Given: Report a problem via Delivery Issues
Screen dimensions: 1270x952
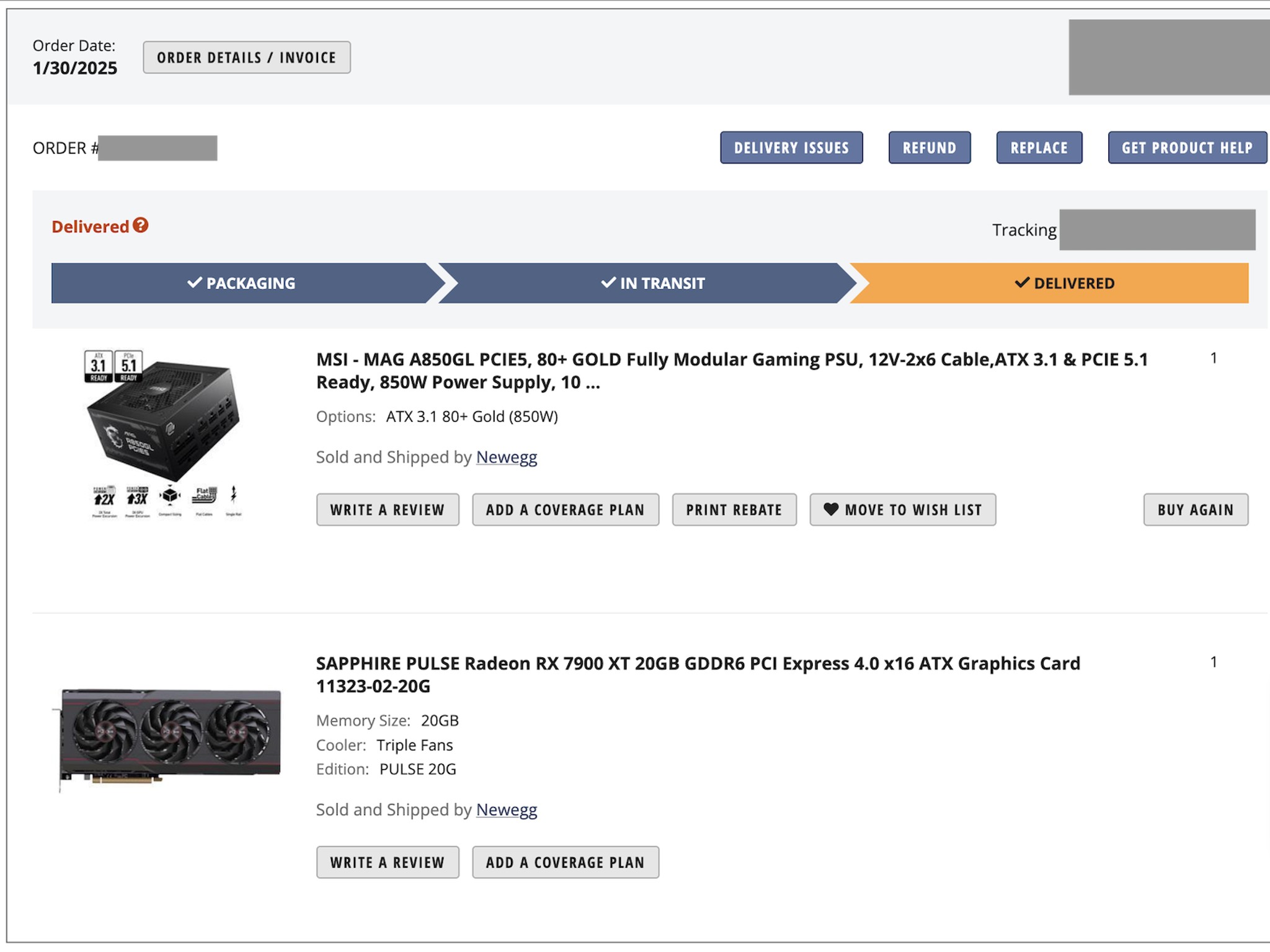Looking at the screenshot, I should tap(791, 148).
